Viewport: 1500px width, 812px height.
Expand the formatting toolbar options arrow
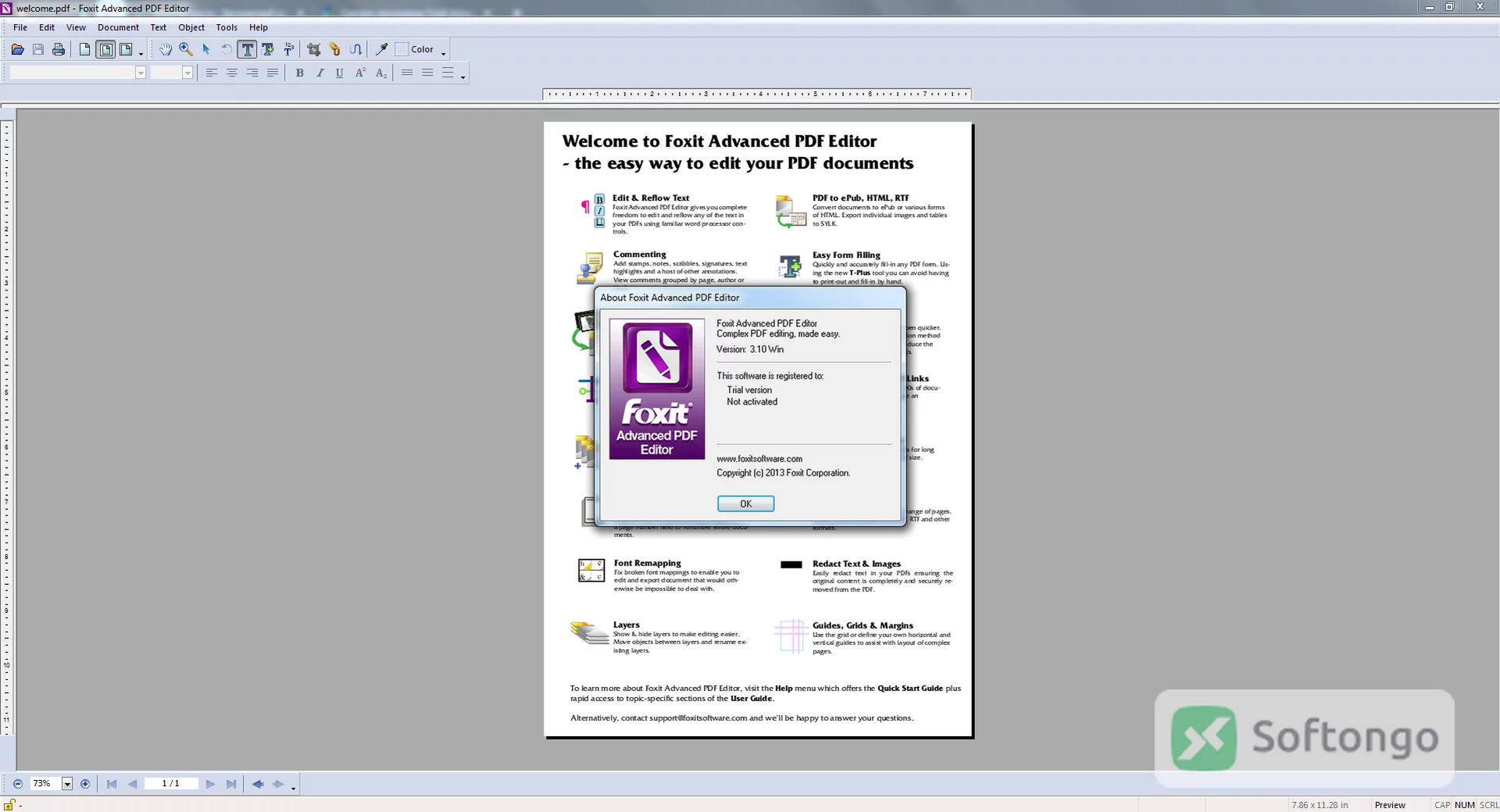coord(463,77)
